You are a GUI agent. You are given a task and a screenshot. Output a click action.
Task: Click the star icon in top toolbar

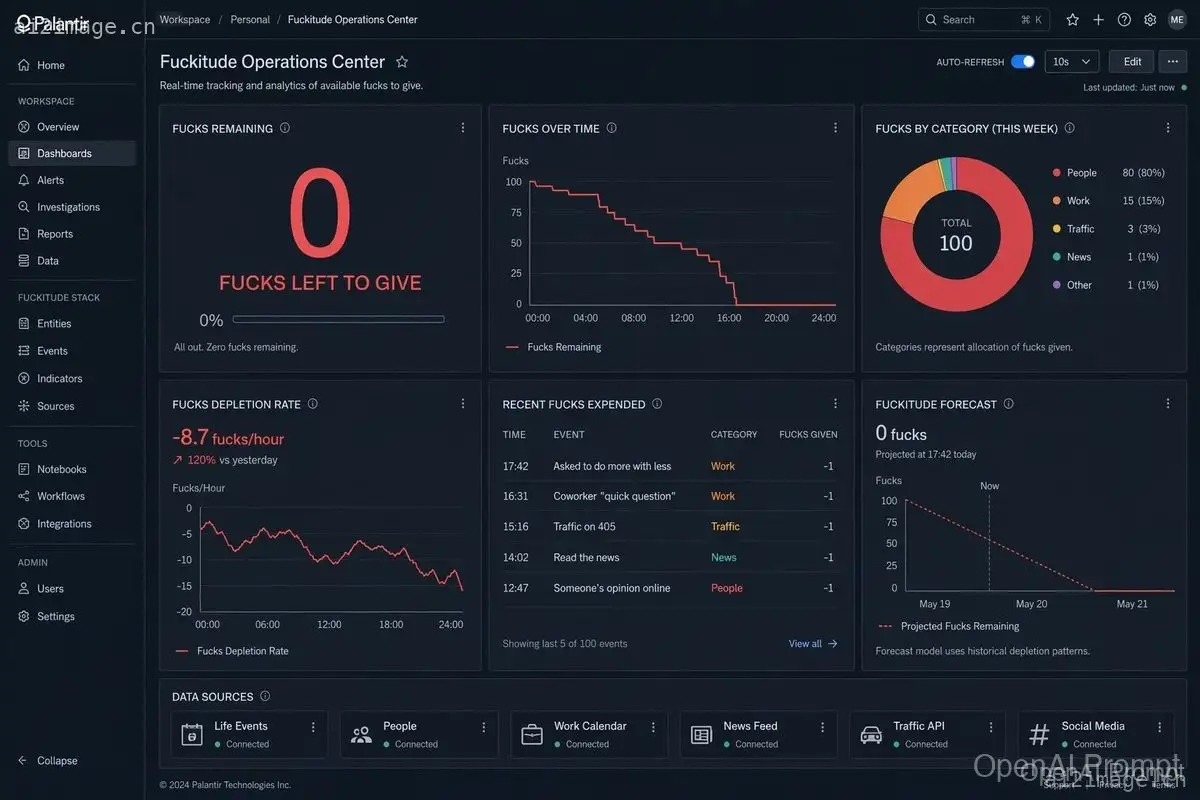pos(1072,19)
